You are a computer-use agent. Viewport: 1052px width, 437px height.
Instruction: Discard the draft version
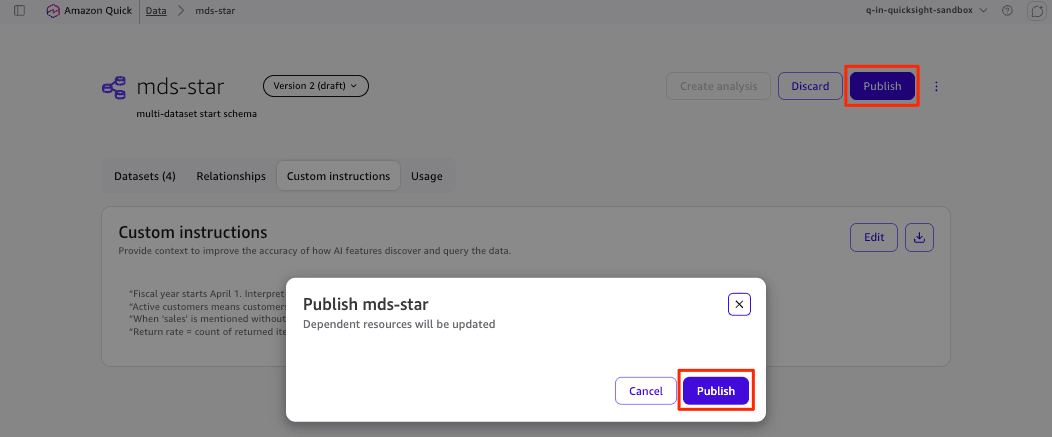click(x=810, y=87)
